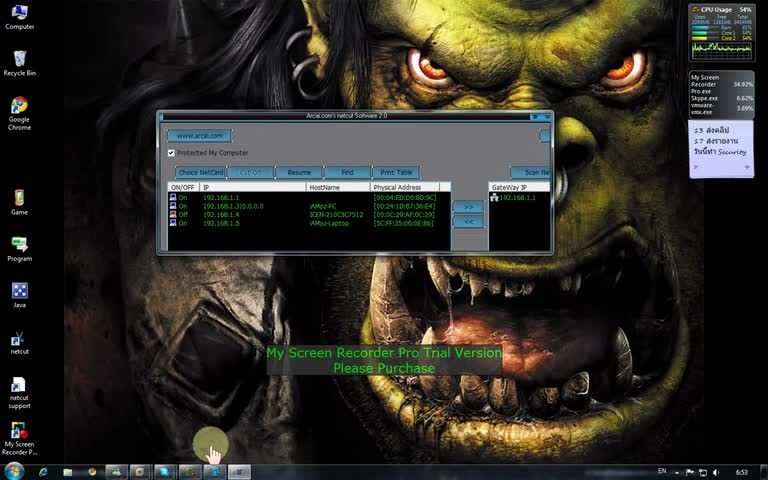Click the Choice NetCard button
768x480 pixels.
click(x=201, y=172)
